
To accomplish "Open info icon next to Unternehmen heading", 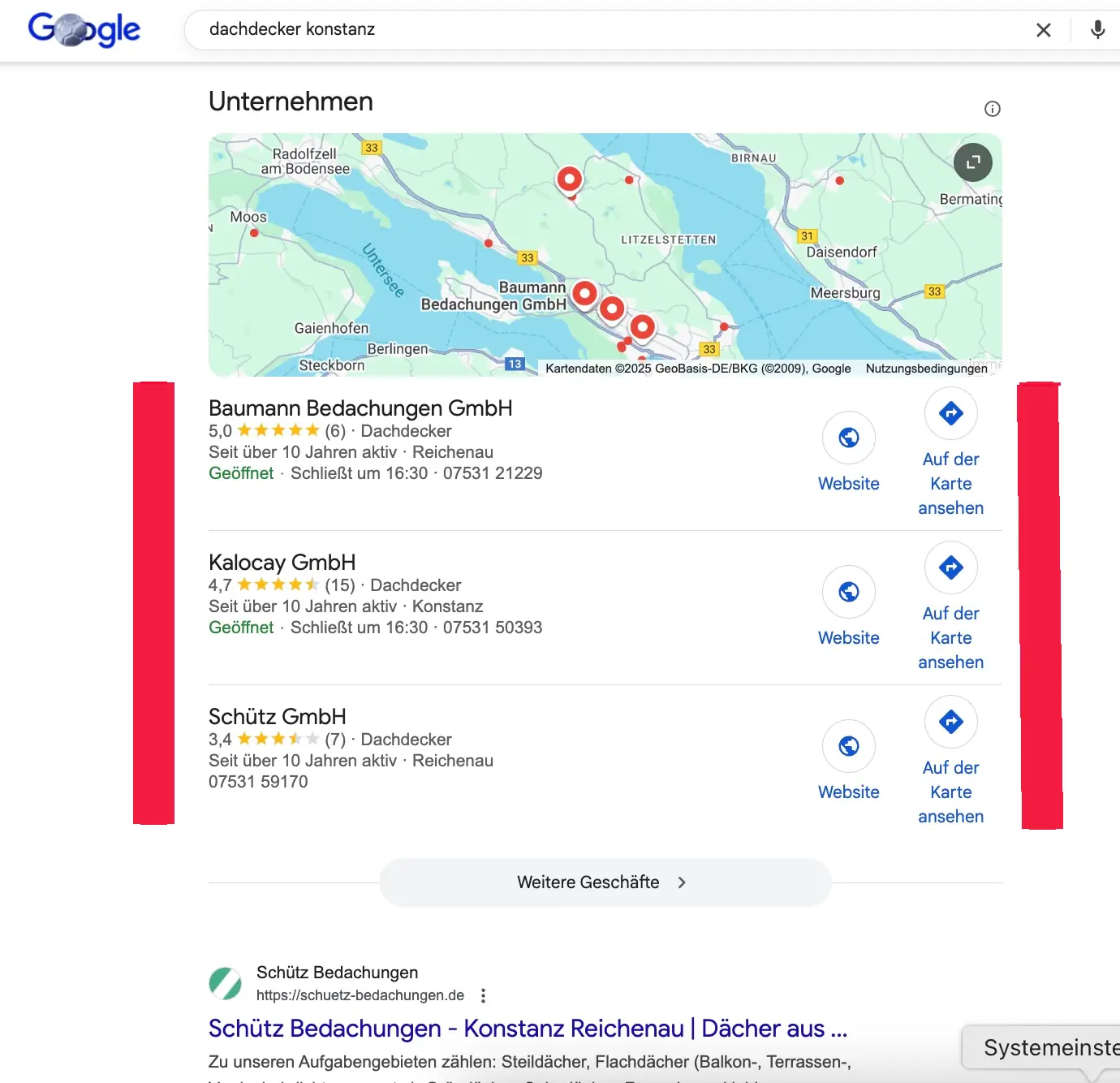I will 993,109.
